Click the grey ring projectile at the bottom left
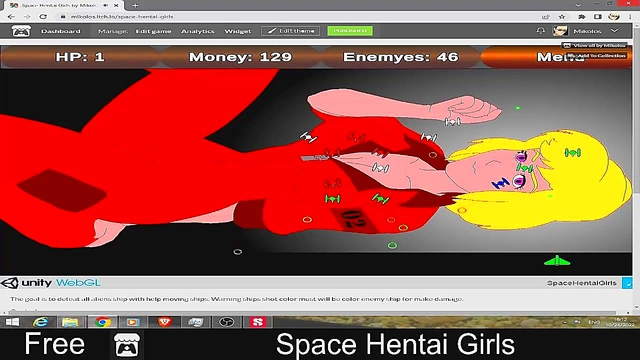 238,252
